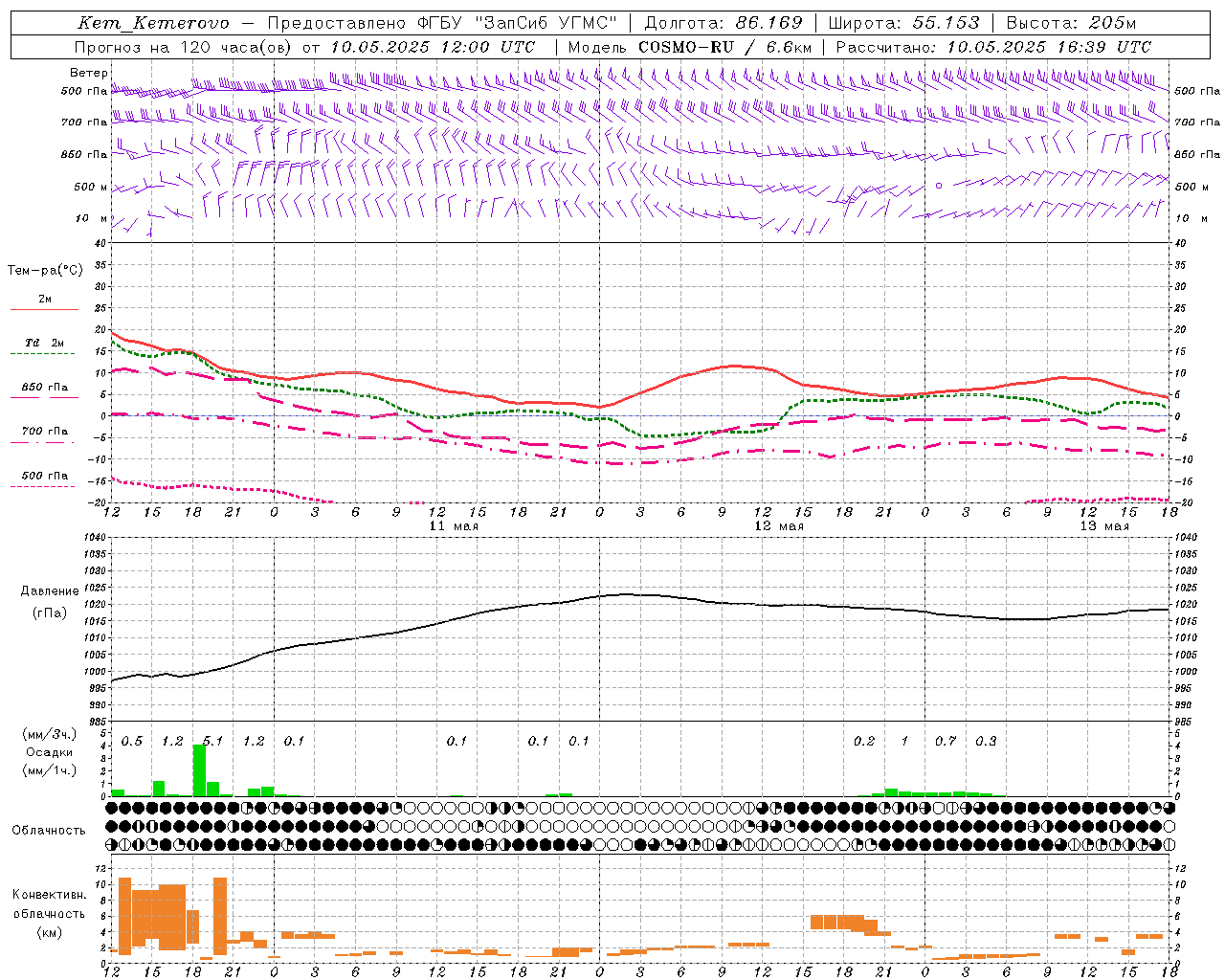Screen dimensions: 1225x980
Task: Select the 700 гПа temperature legend label
Action: tap(45, 431)
